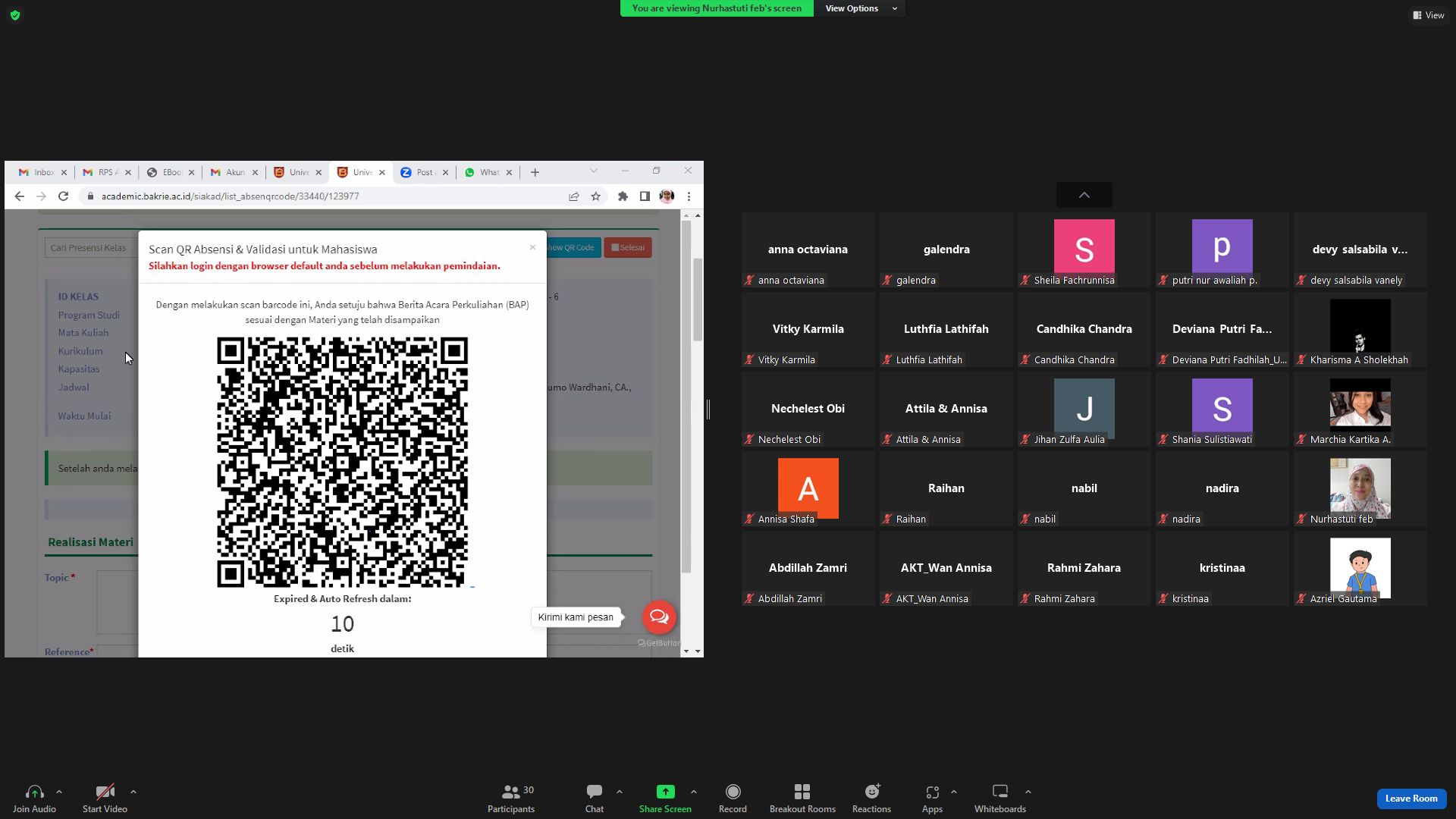Viewport: 1456px width, 819px height.
Task: Expand Whiteboards options arrow
Action: click(x=1028, y=792)
